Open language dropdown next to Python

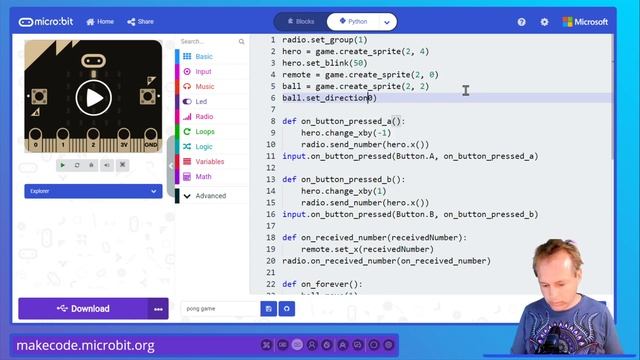[x=387, y=22]
